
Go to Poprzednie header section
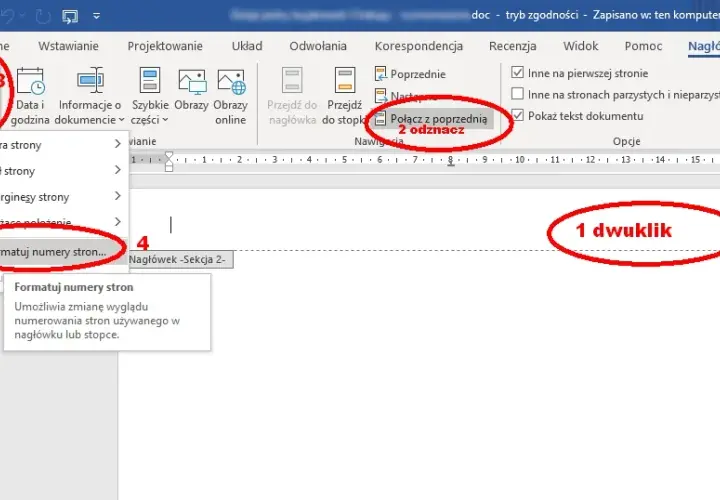pyautogui.click(x=410, y=74)
